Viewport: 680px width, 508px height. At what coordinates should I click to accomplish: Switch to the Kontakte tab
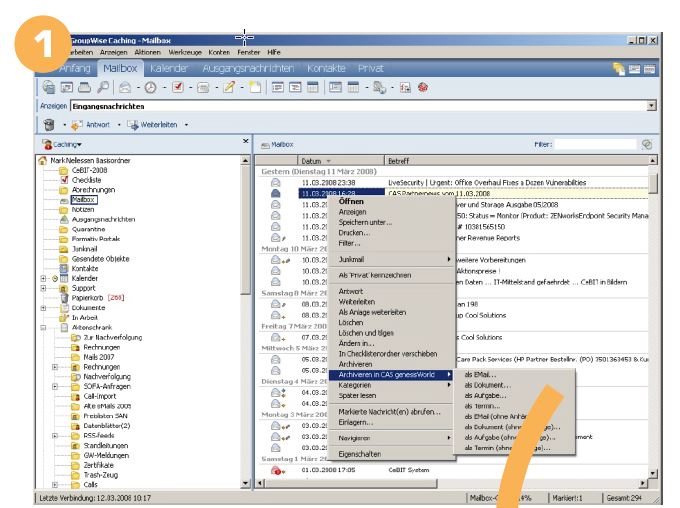(x=326, y=69)
